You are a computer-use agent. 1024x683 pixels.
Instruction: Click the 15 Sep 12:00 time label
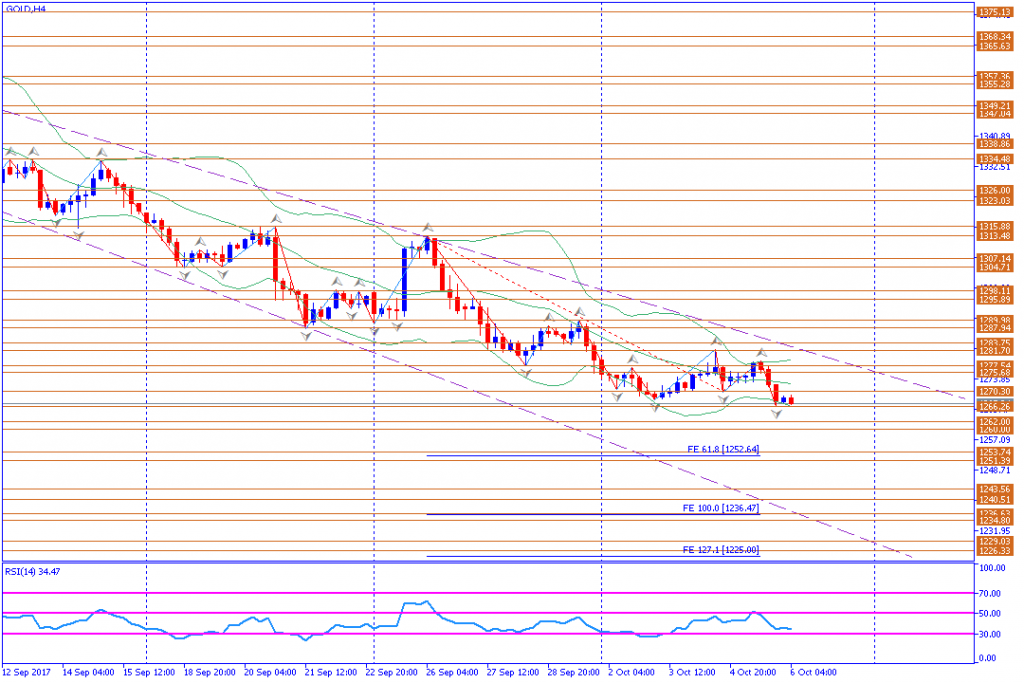pos(149,673)
